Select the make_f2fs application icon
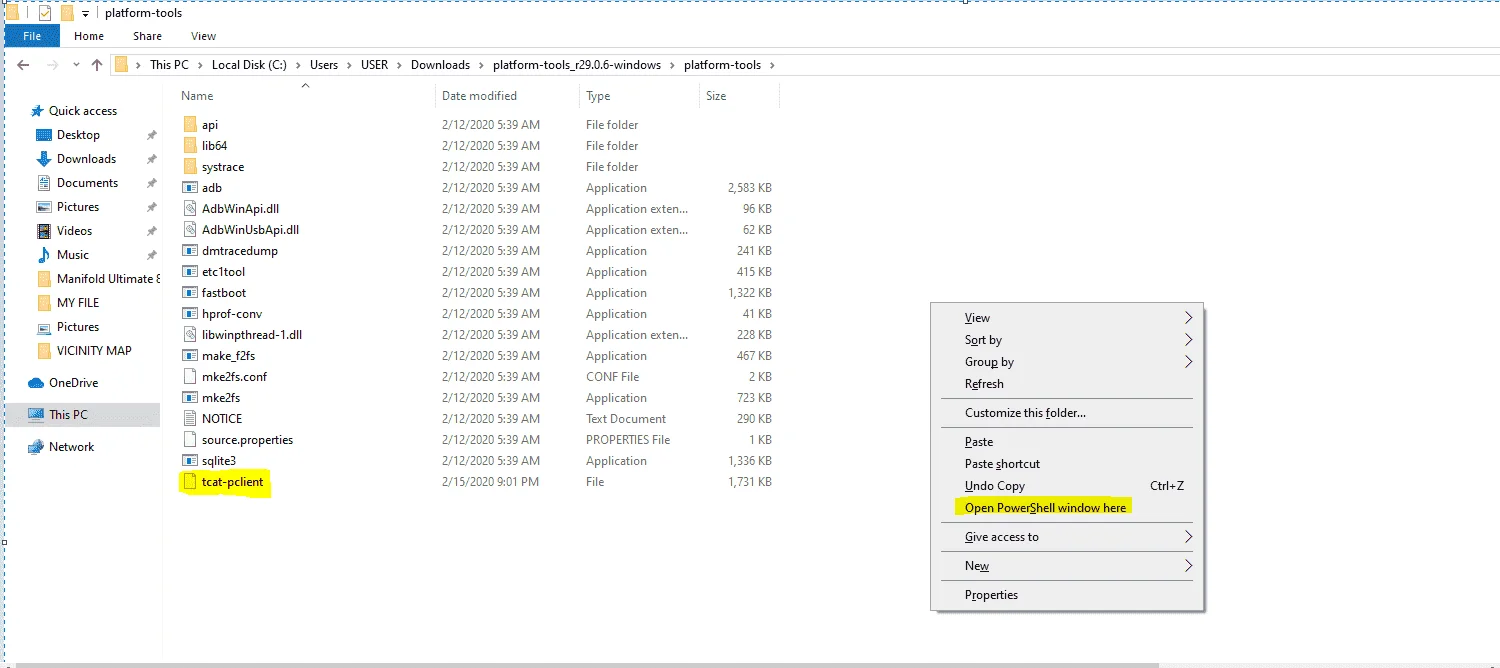This screenshot has height=668, width=1500. (191, 356)
